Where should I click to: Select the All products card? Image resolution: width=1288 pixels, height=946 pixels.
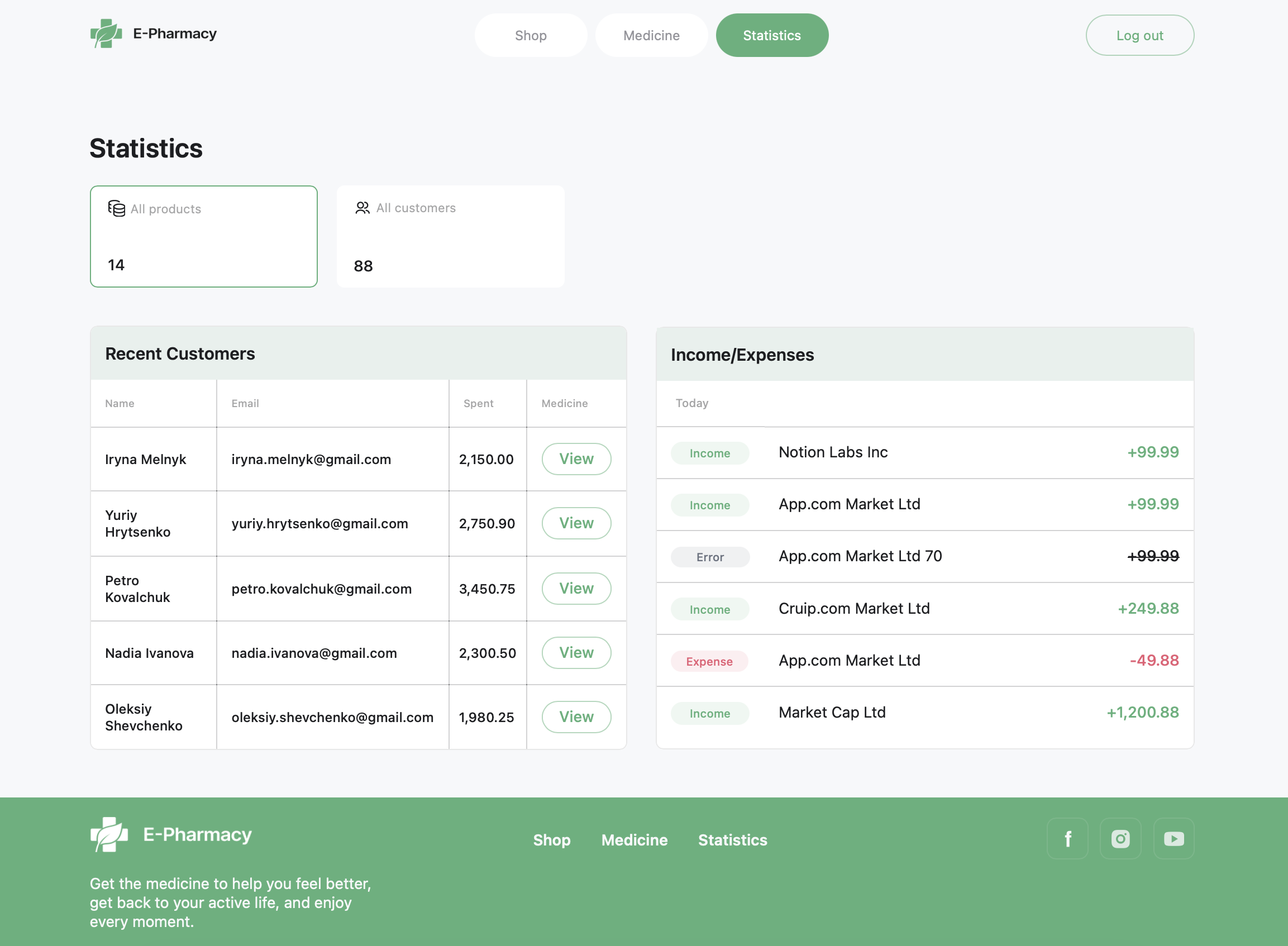(x=204, y=237)
